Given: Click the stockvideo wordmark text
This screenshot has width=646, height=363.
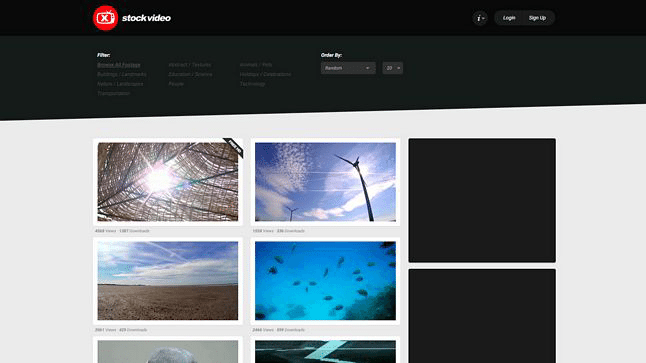Looking at the screenshot, I should point(146,18).
